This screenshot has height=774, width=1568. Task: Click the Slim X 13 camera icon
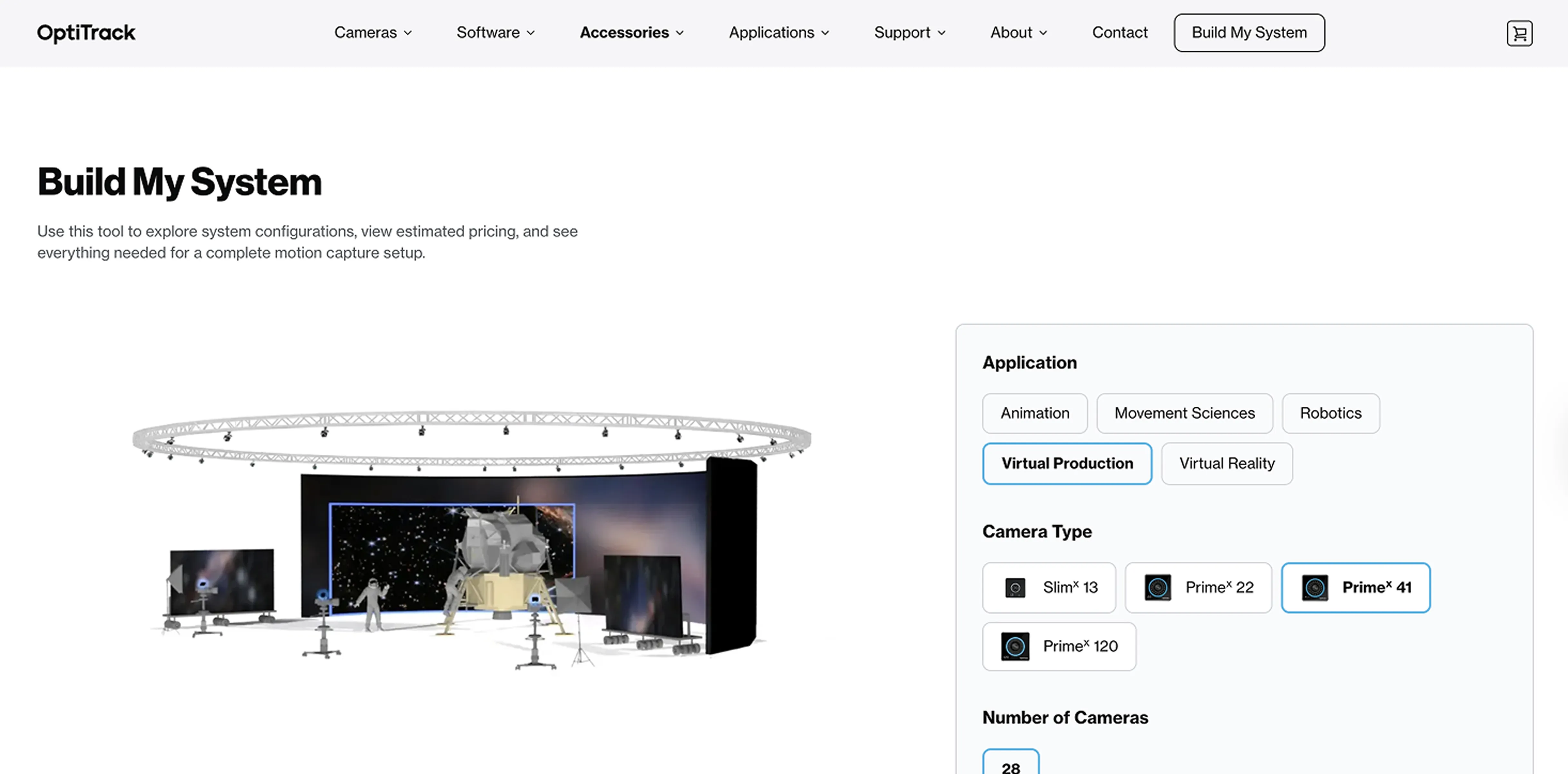pyautogui.click(x=1015, y=588)
